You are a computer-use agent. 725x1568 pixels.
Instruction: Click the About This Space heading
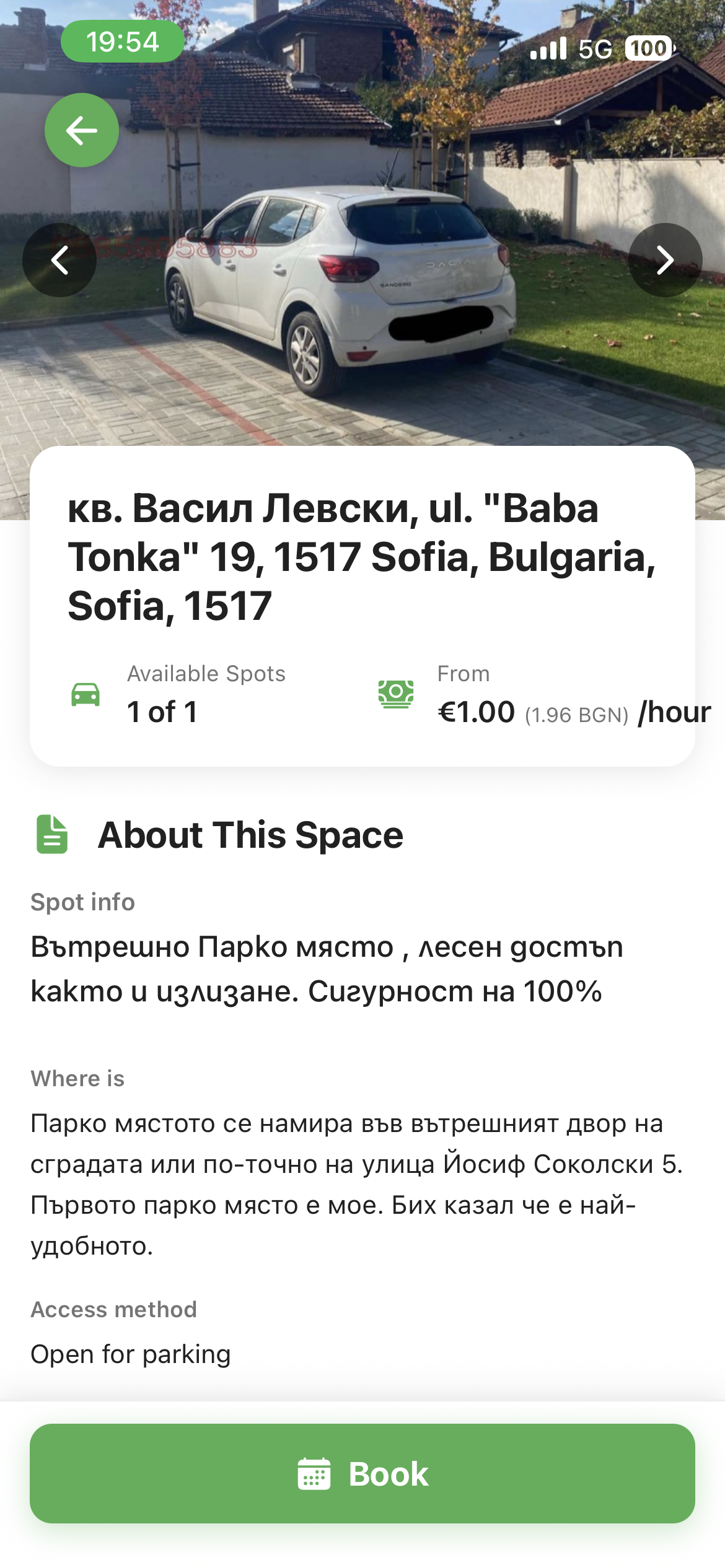(x=250, y=835)
